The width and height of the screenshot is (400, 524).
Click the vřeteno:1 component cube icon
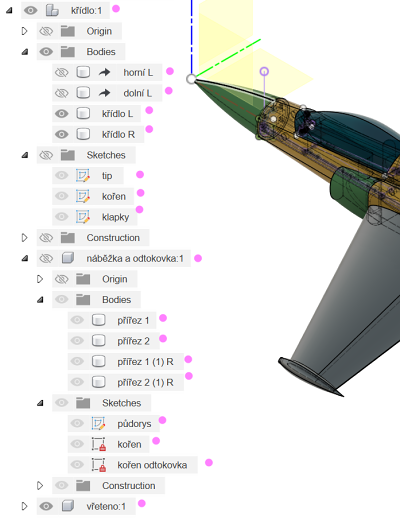click(x=68, y=506)
